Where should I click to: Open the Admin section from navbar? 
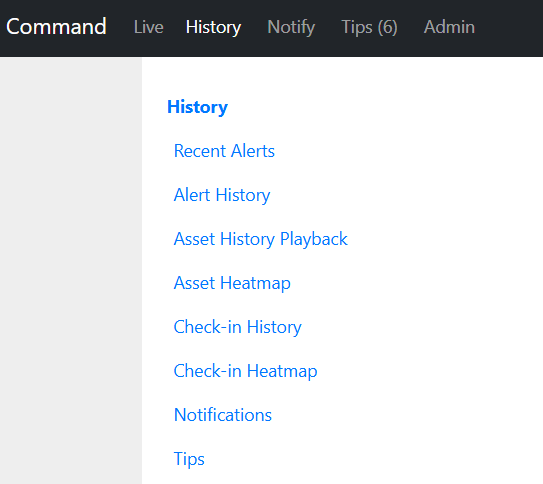coord(449,27)
